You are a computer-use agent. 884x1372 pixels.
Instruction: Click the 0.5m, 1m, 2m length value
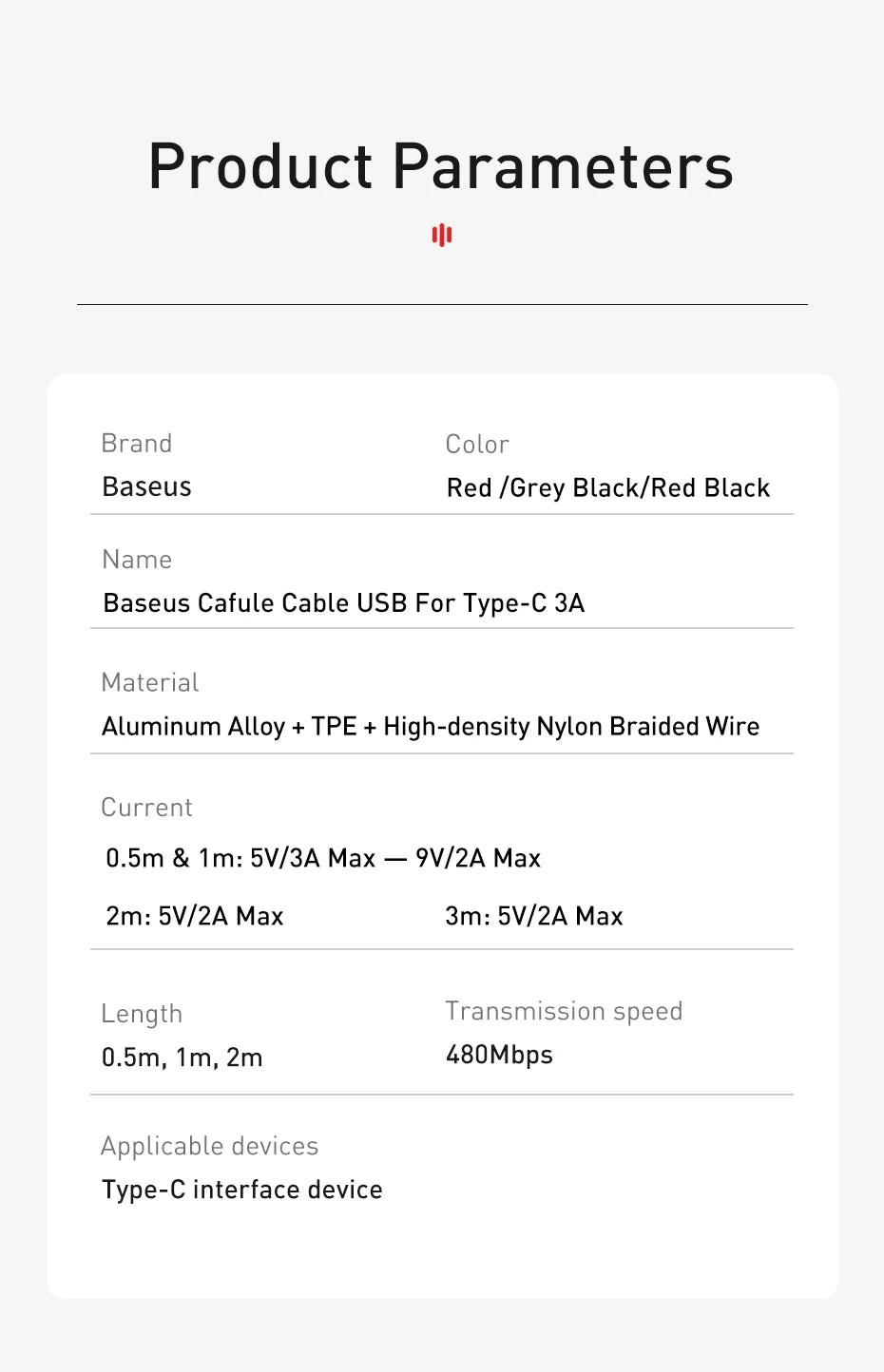[x=183, y=1058]
